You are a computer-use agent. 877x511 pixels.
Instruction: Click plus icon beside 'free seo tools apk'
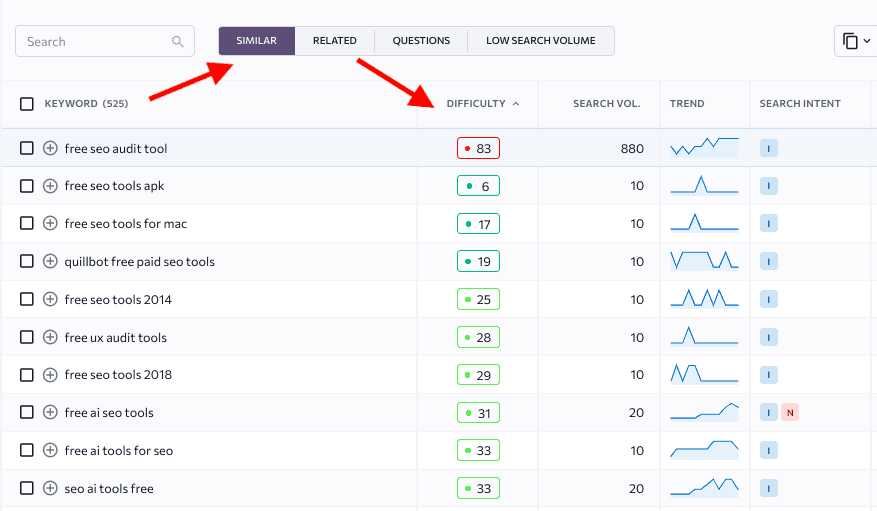point(50,186)
